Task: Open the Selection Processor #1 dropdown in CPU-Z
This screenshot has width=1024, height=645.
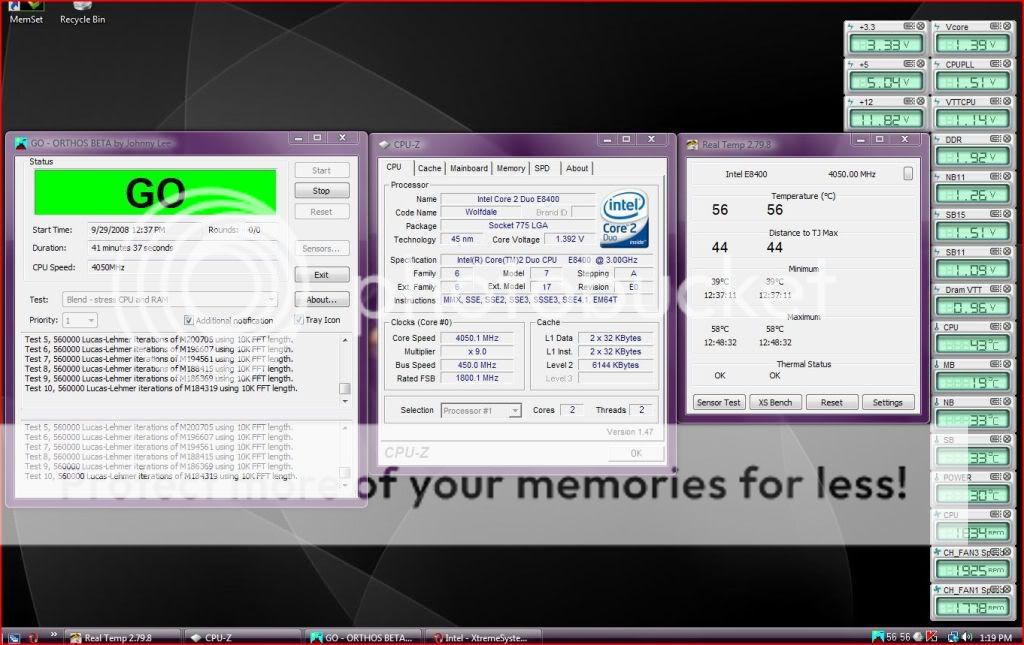Action: [481, 411]
